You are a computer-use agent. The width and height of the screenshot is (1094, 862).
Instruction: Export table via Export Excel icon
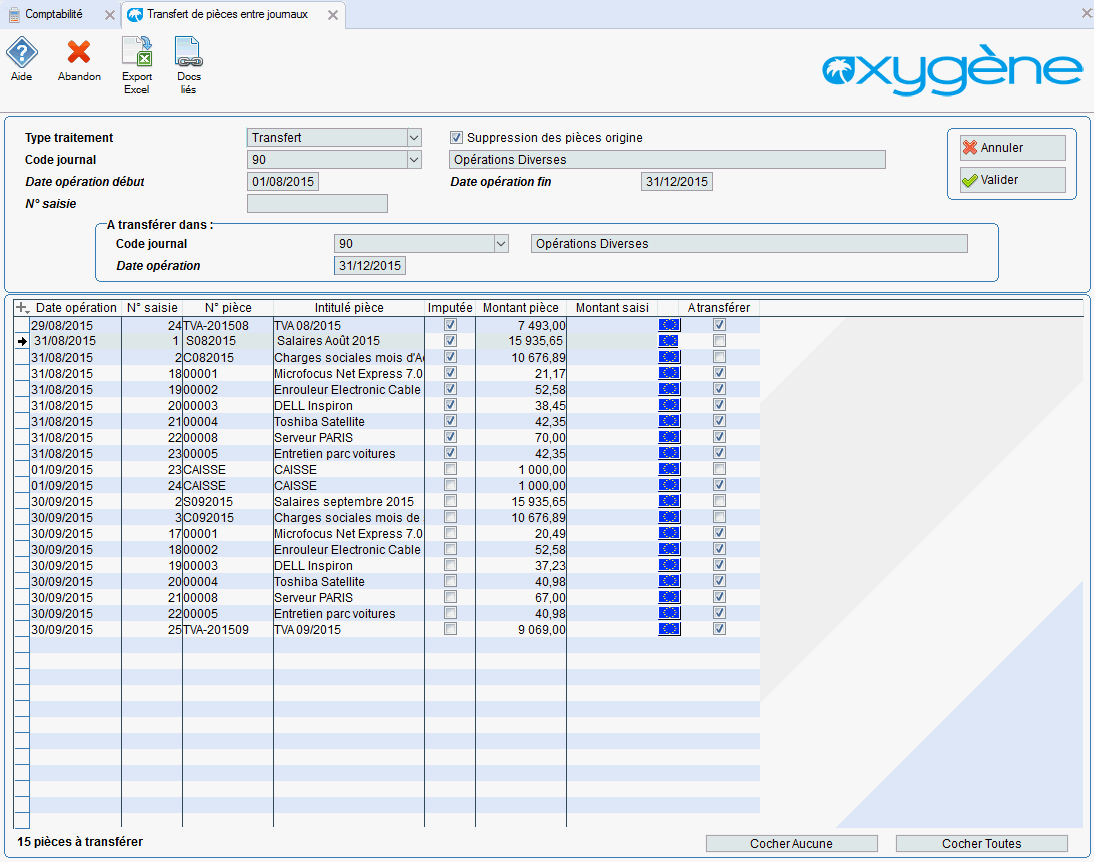pyautogui.click(x=137, y=52)
